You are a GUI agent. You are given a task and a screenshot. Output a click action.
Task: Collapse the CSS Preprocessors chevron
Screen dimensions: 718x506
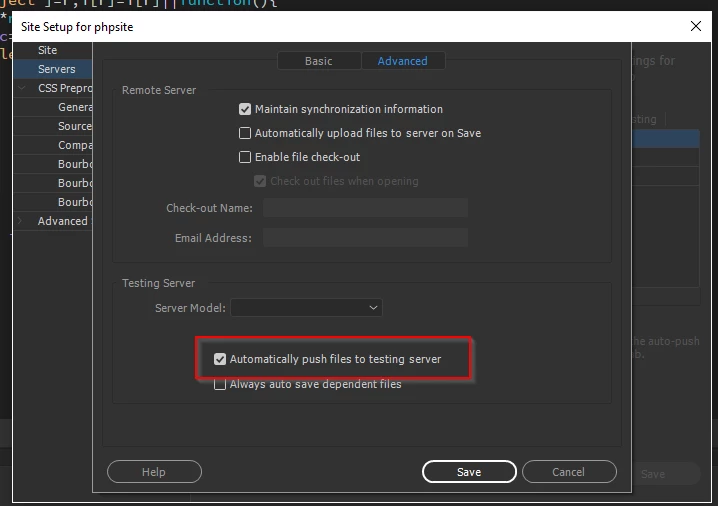click(22, 87)
